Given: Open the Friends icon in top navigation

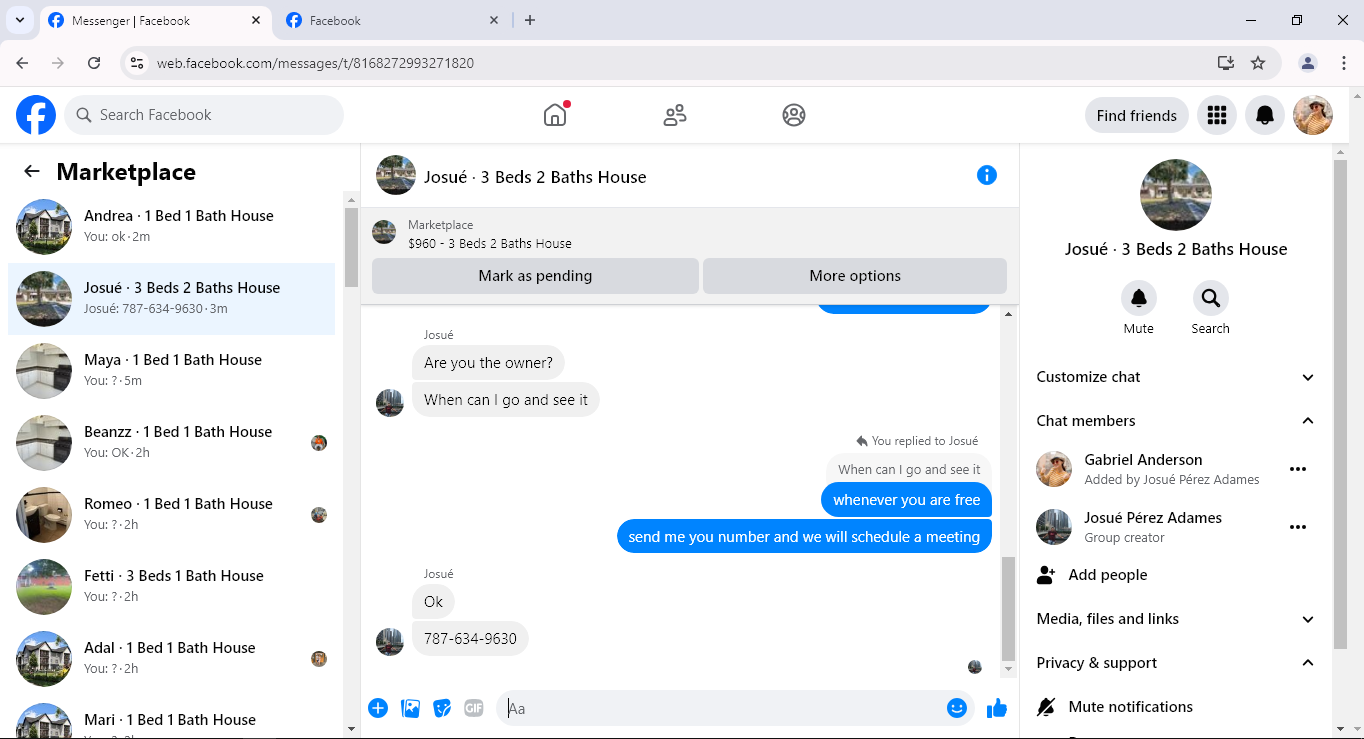Looking at the screenshot, I should [x=675, y=115].
